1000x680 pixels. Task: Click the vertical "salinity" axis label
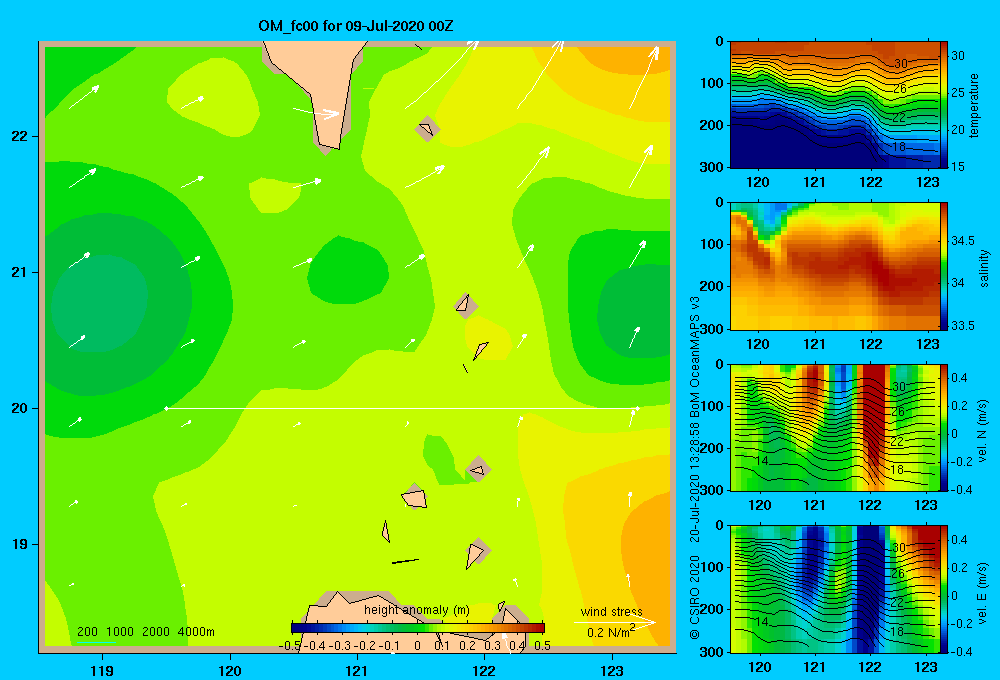984,268
